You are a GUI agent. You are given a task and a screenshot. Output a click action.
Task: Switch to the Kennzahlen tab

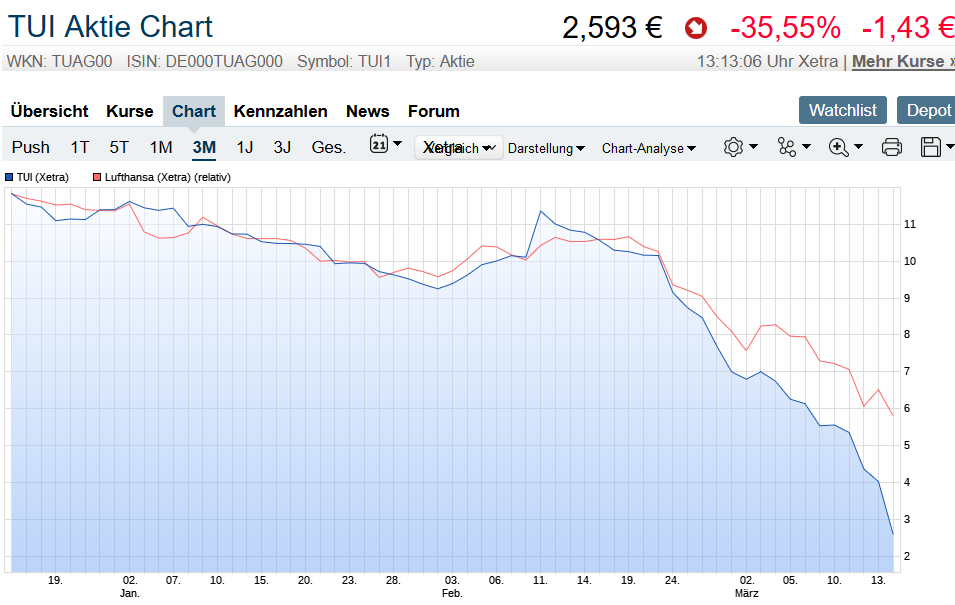click(x=280, y=111)
